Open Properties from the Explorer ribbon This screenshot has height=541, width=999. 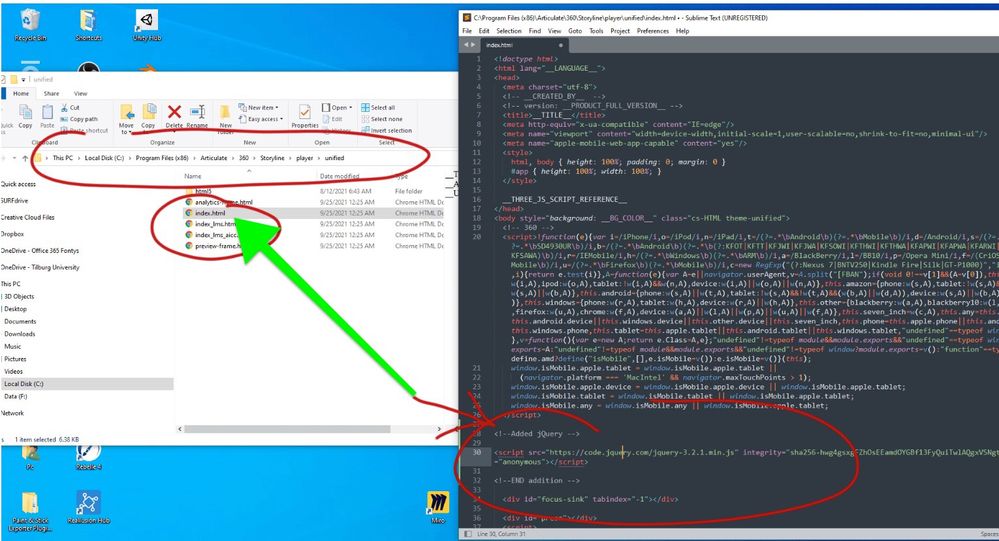(305, 116)
